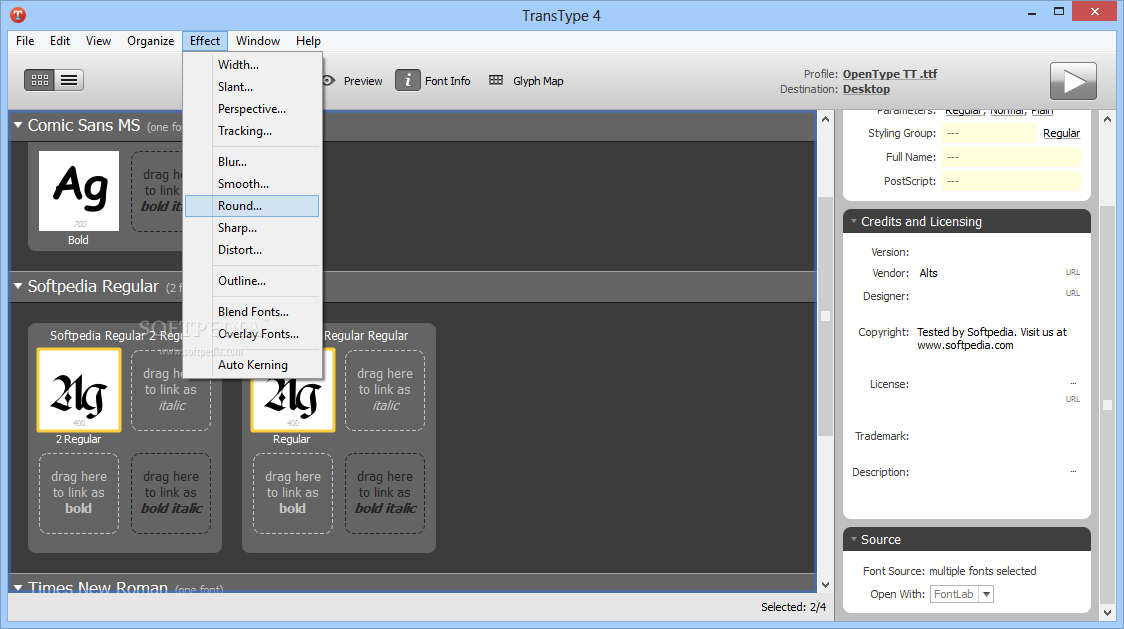Choose Tracking... effect
1124x629 pixels.
click(x=252, y=131)
